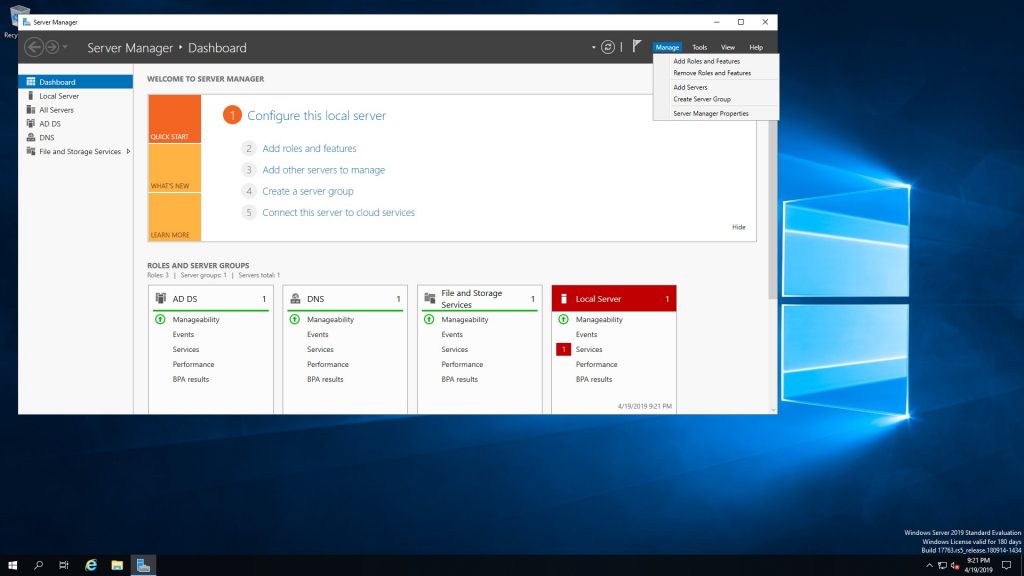Open File and Storage Services Performance
This screenshot has height=576, width=1024.
click(462, 364)
